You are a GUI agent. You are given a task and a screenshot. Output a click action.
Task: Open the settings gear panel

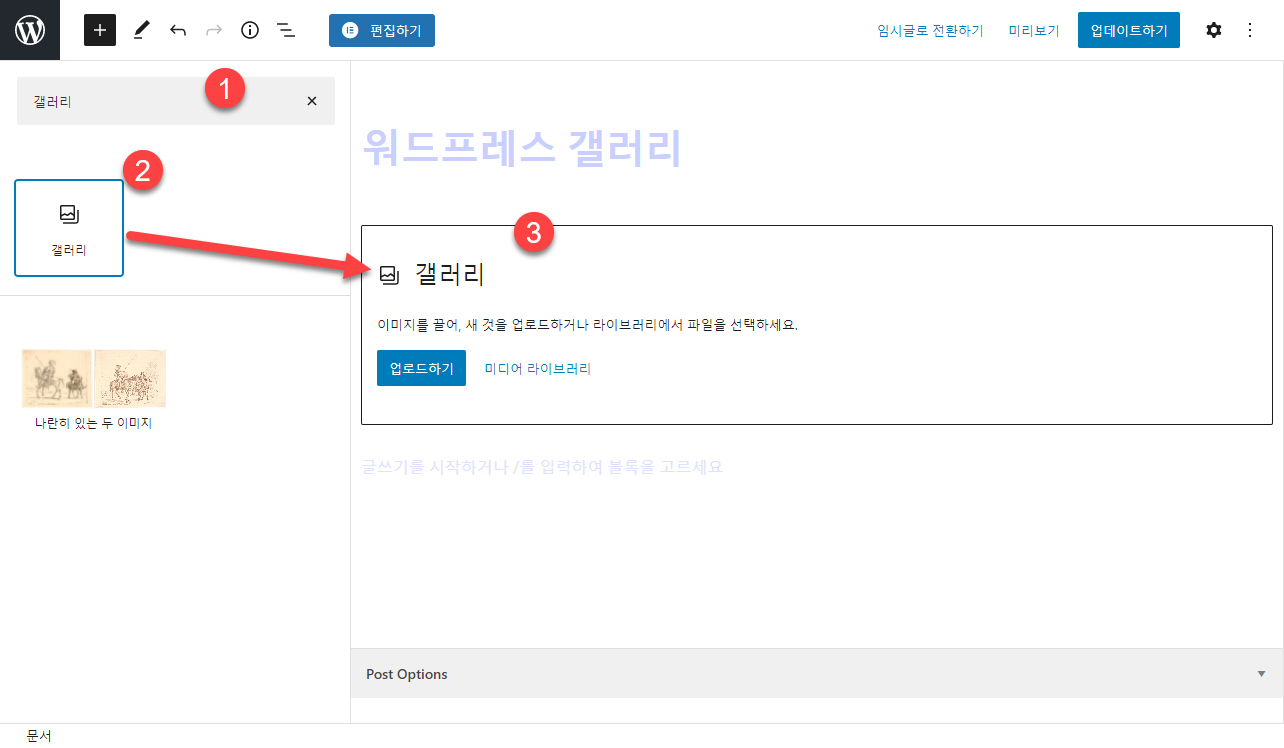click(x=1213, y=30)
